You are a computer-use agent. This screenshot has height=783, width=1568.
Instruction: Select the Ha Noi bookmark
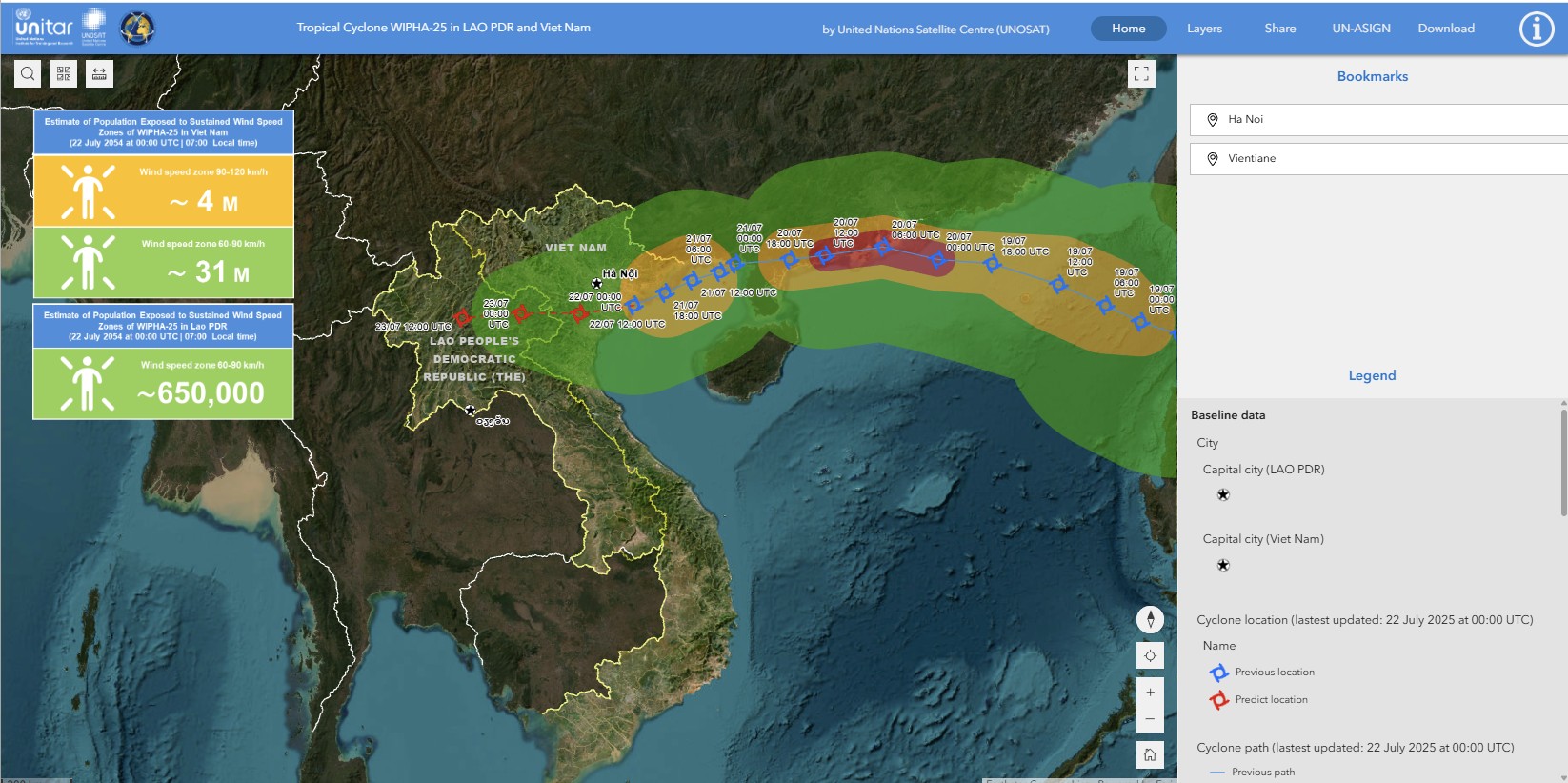coord(1377,119)
